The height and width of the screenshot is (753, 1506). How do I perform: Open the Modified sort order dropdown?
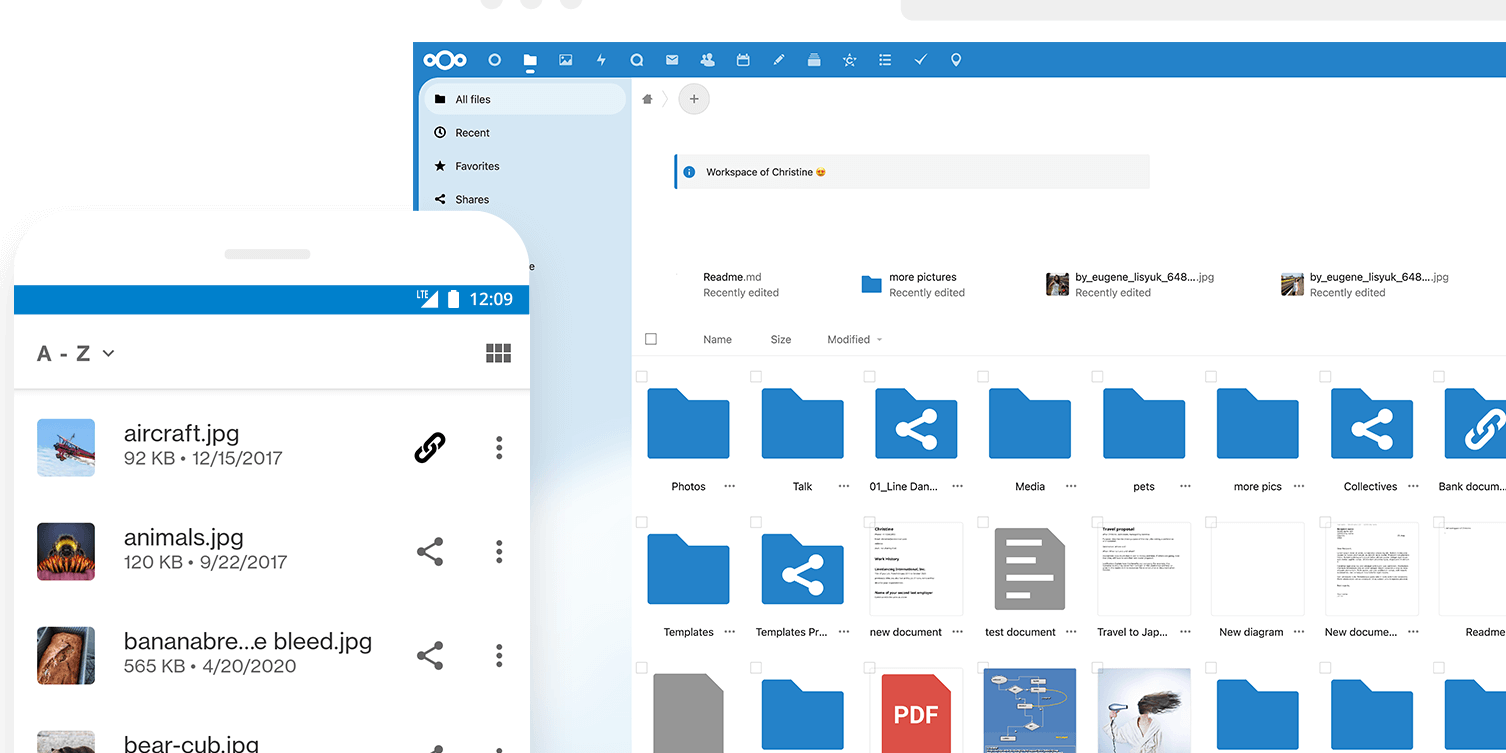[x=852, y=339]
